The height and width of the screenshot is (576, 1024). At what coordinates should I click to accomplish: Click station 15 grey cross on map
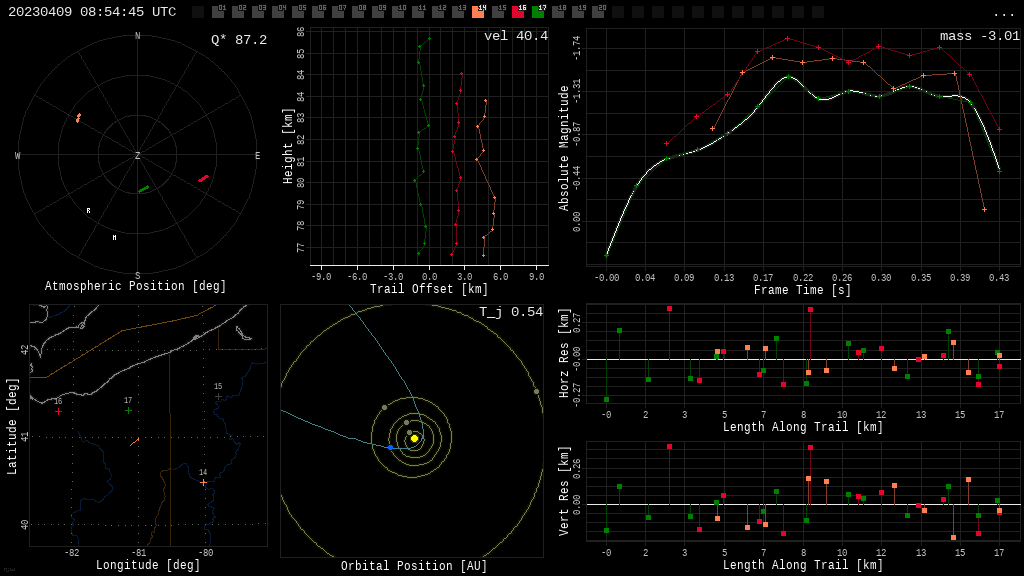tap(219, 396)
